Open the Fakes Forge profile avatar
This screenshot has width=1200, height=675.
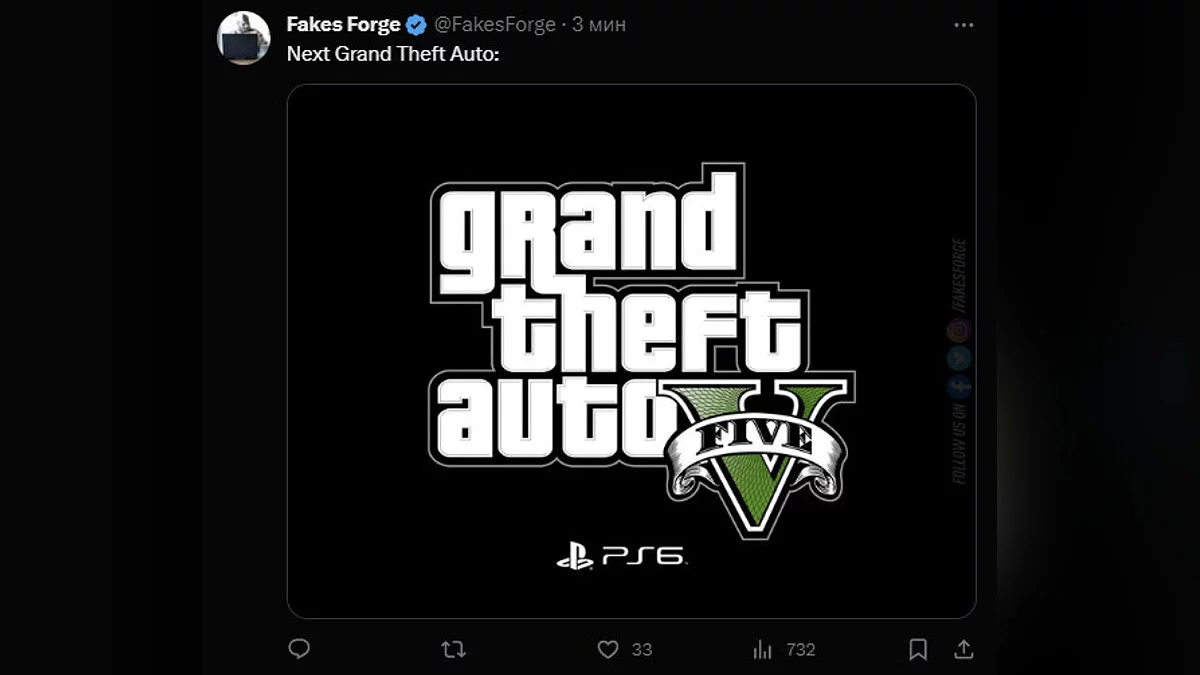[x=243, y=38]
